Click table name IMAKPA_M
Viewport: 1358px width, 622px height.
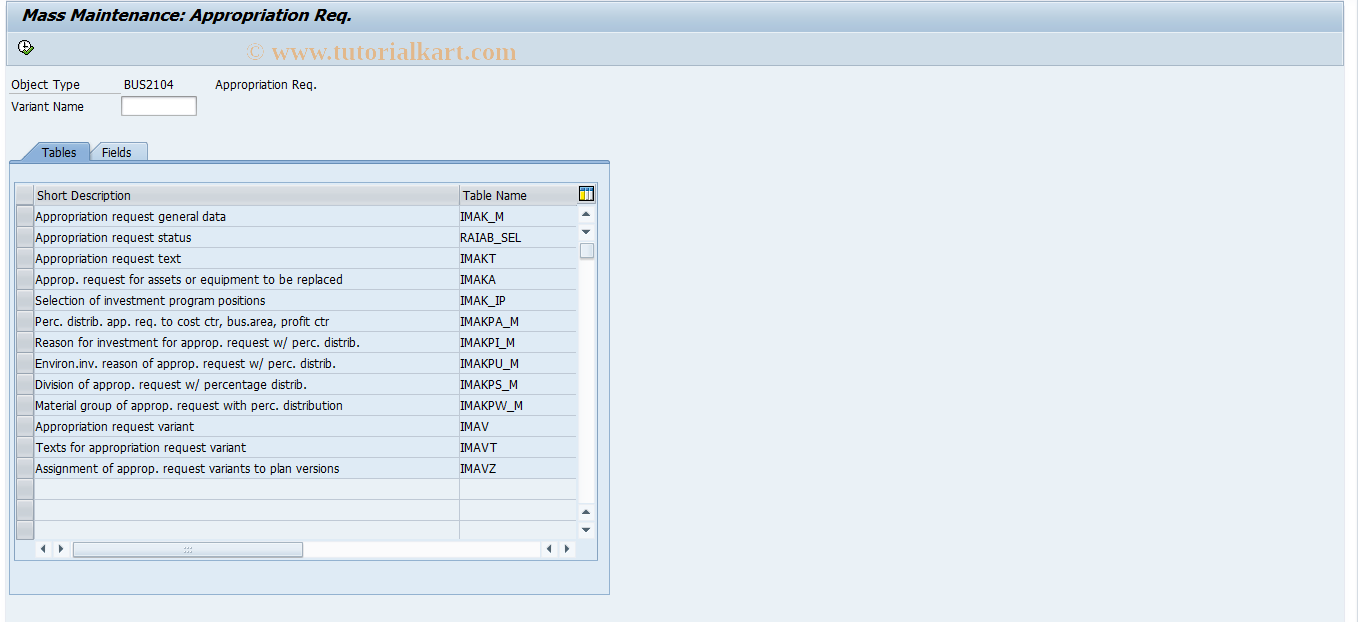[x=518, y=321]
